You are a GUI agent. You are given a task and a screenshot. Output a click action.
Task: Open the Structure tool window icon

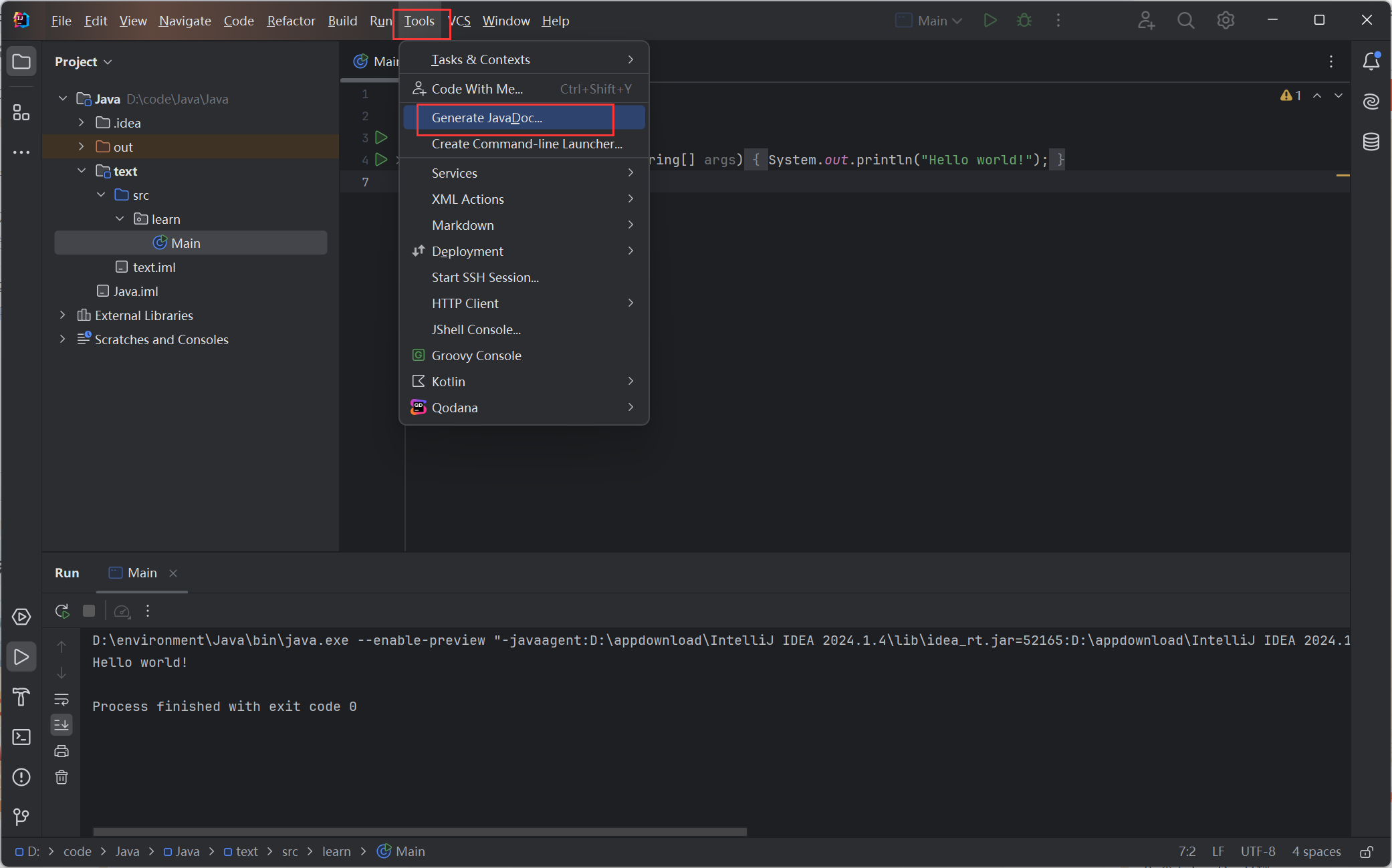tap(21, 112)
